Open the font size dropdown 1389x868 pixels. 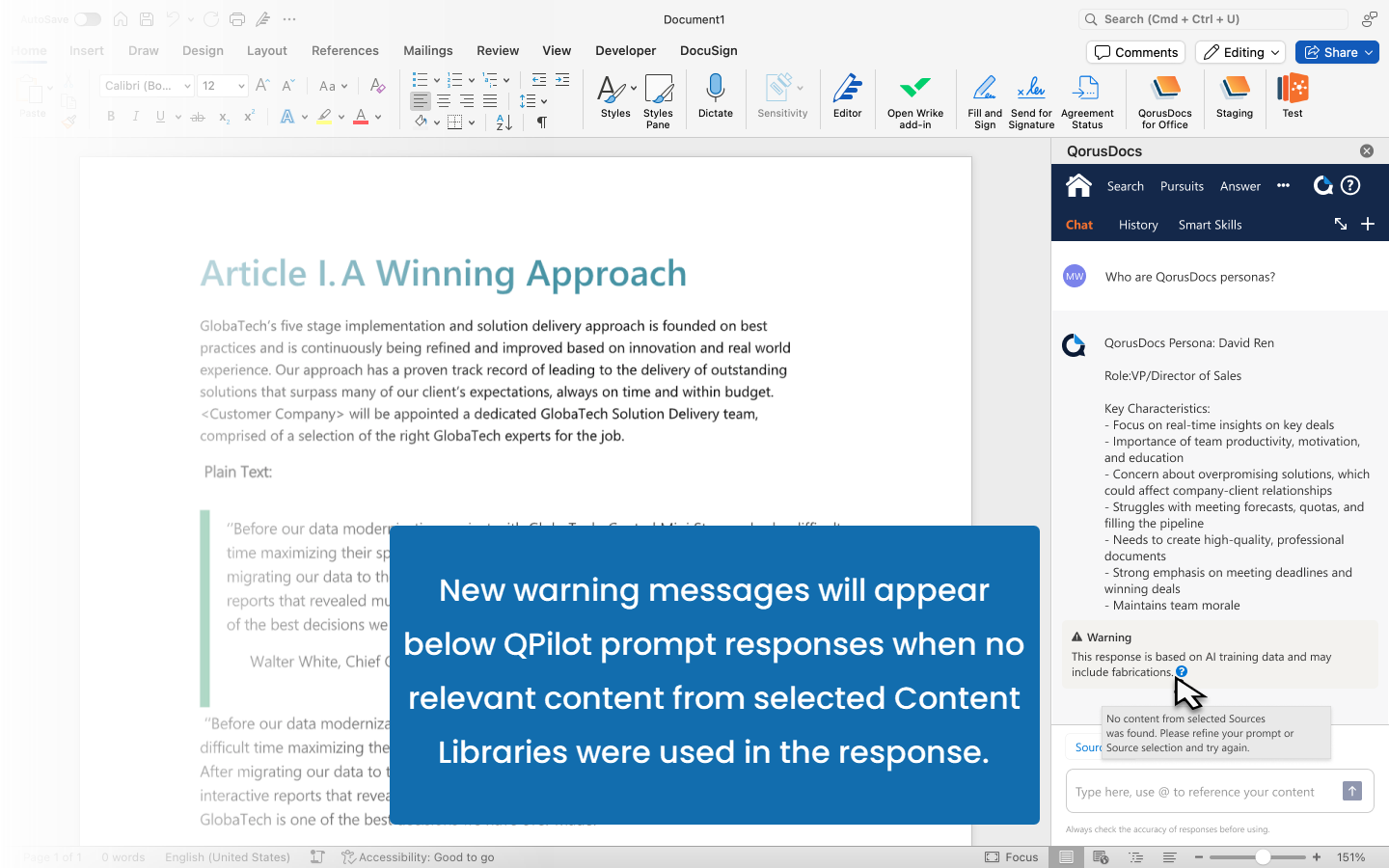click(x=241, y=86)
